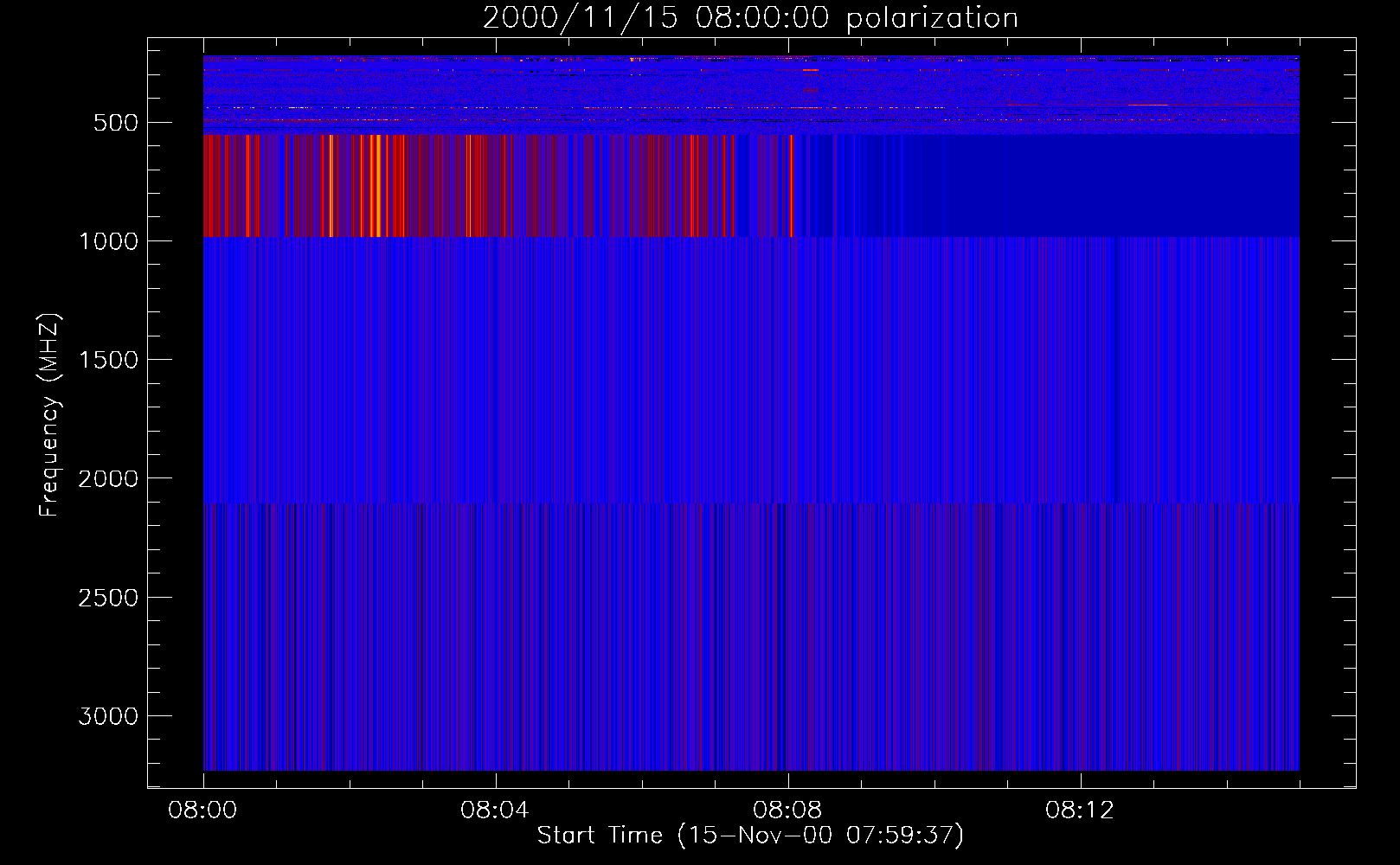The image size is (1400, 865).
Task: Select the 1000 frequency axis label
Action: coord(108,241)
